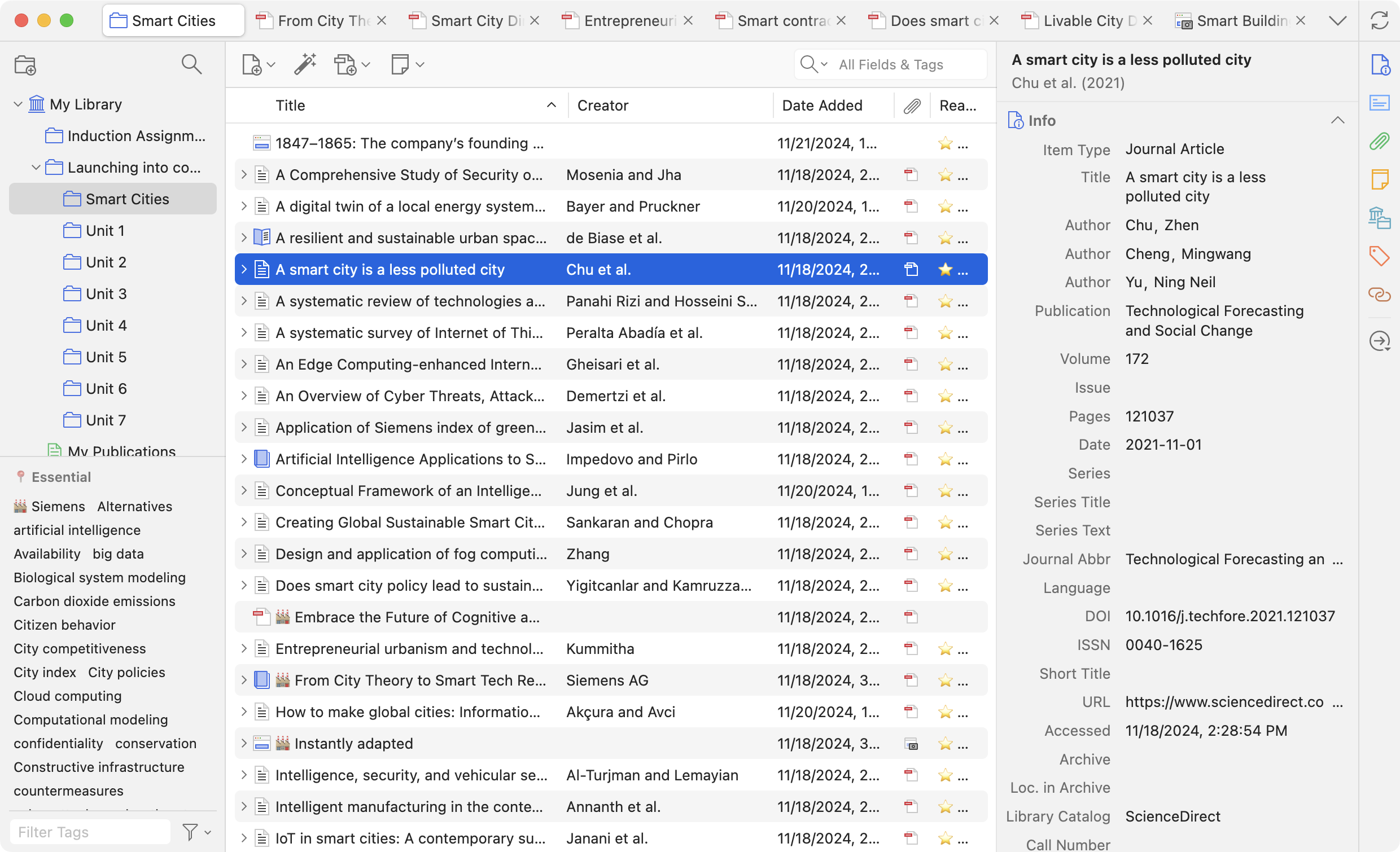Click the Carbon dioxide emissions tag
The height and width of the screenshot is (852, 1400).
coord(94,601)
